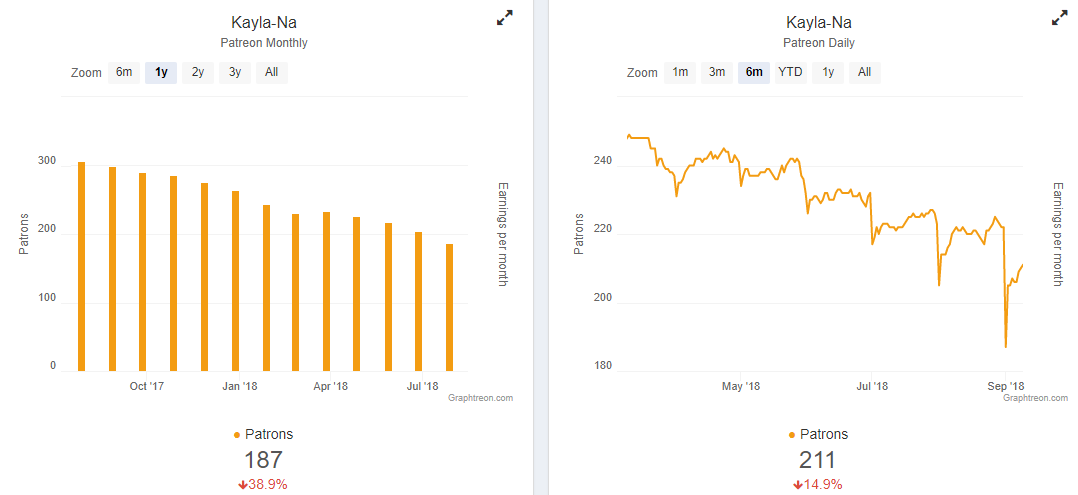Show All data on Daily chart

pos(864,72)
